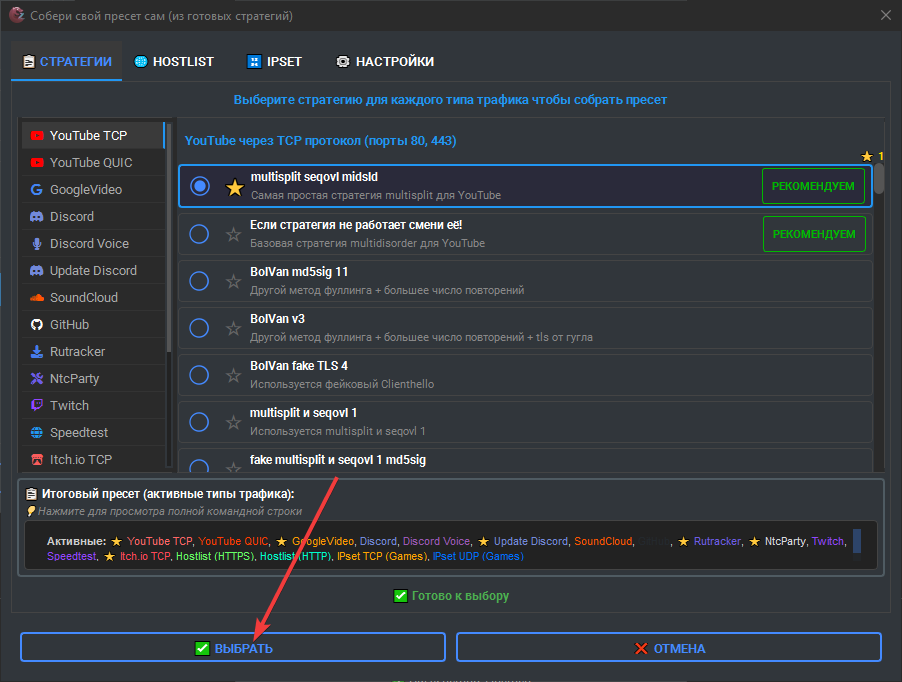Select BolVan fake TLS 4 radio button
This screenshot has height=682, width=902.
(199, 376)
